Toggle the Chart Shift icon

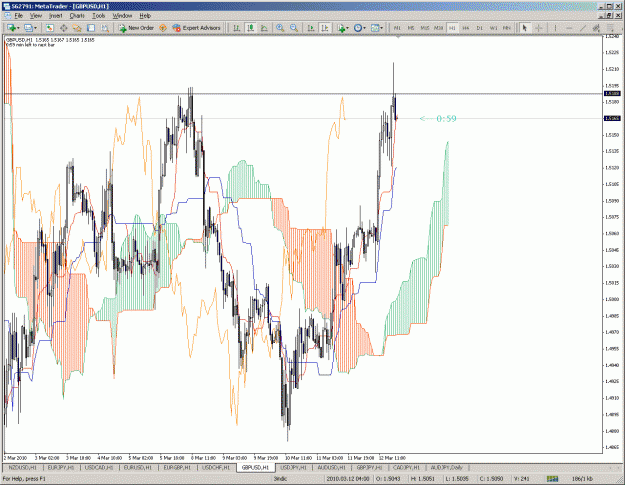coord(325,28)
